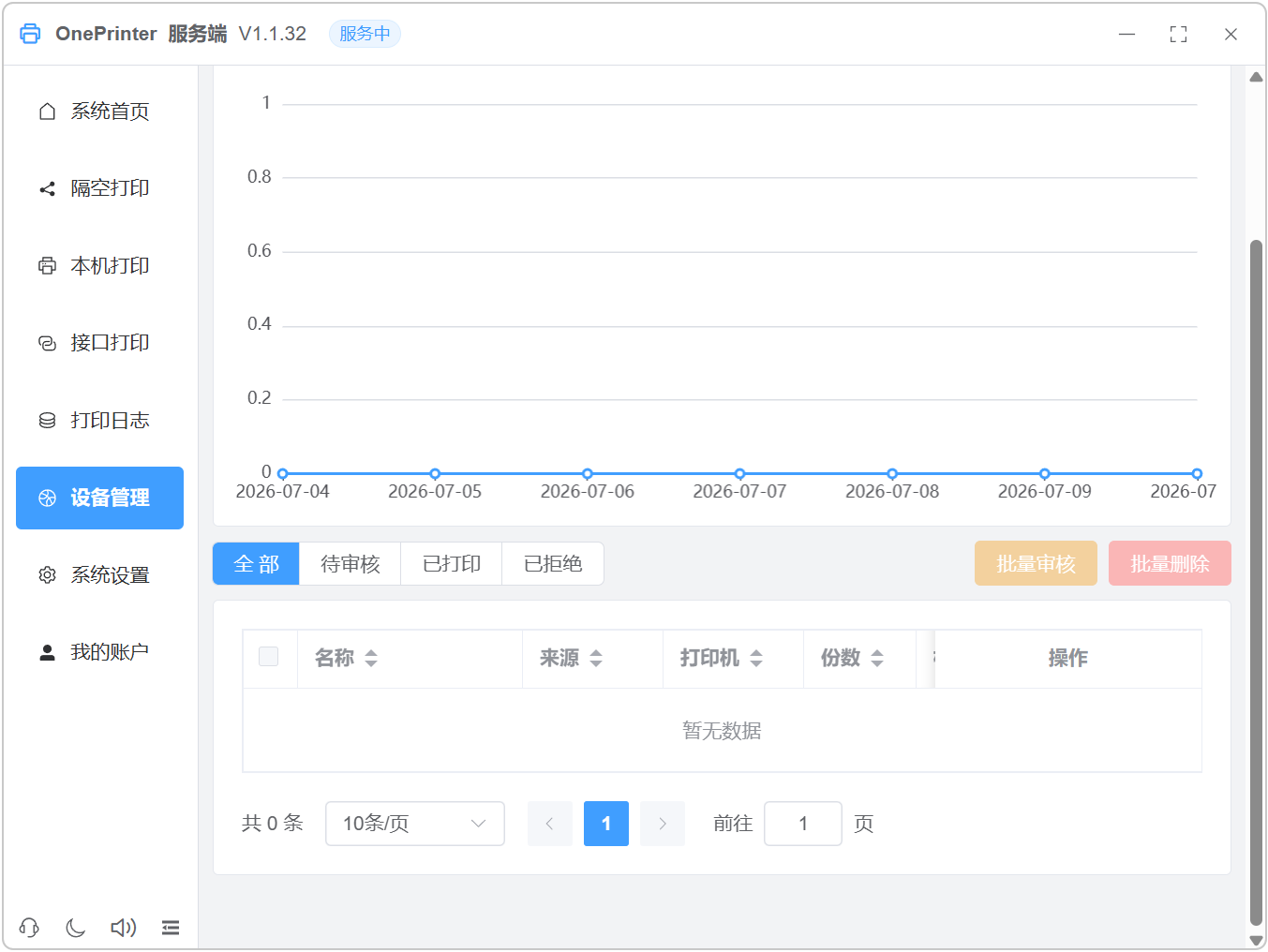Open the 本机打印 section
The image size is (1268, 952).
[x=99, y=266]
